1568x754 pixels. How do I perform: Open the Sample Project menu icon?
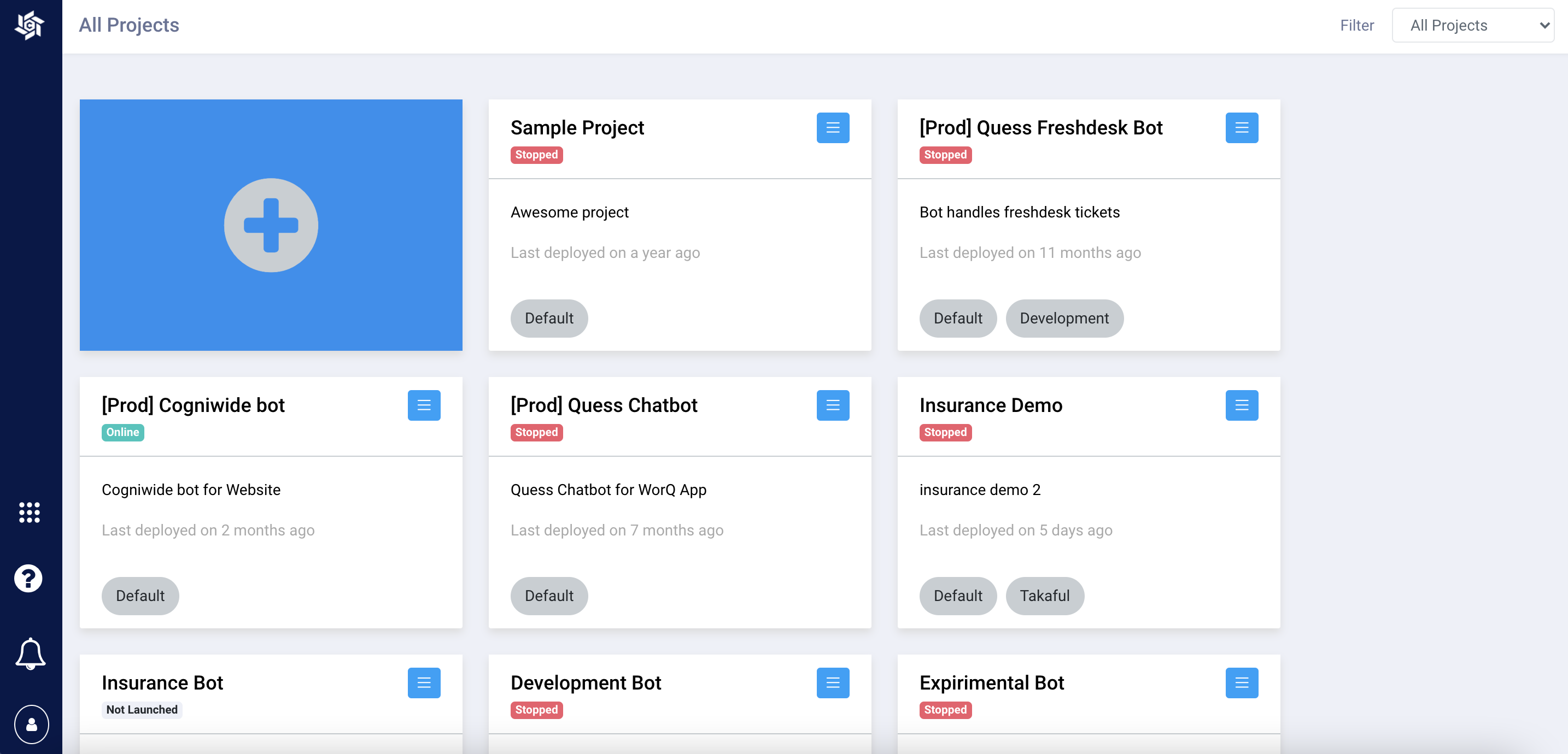(833, 128)
